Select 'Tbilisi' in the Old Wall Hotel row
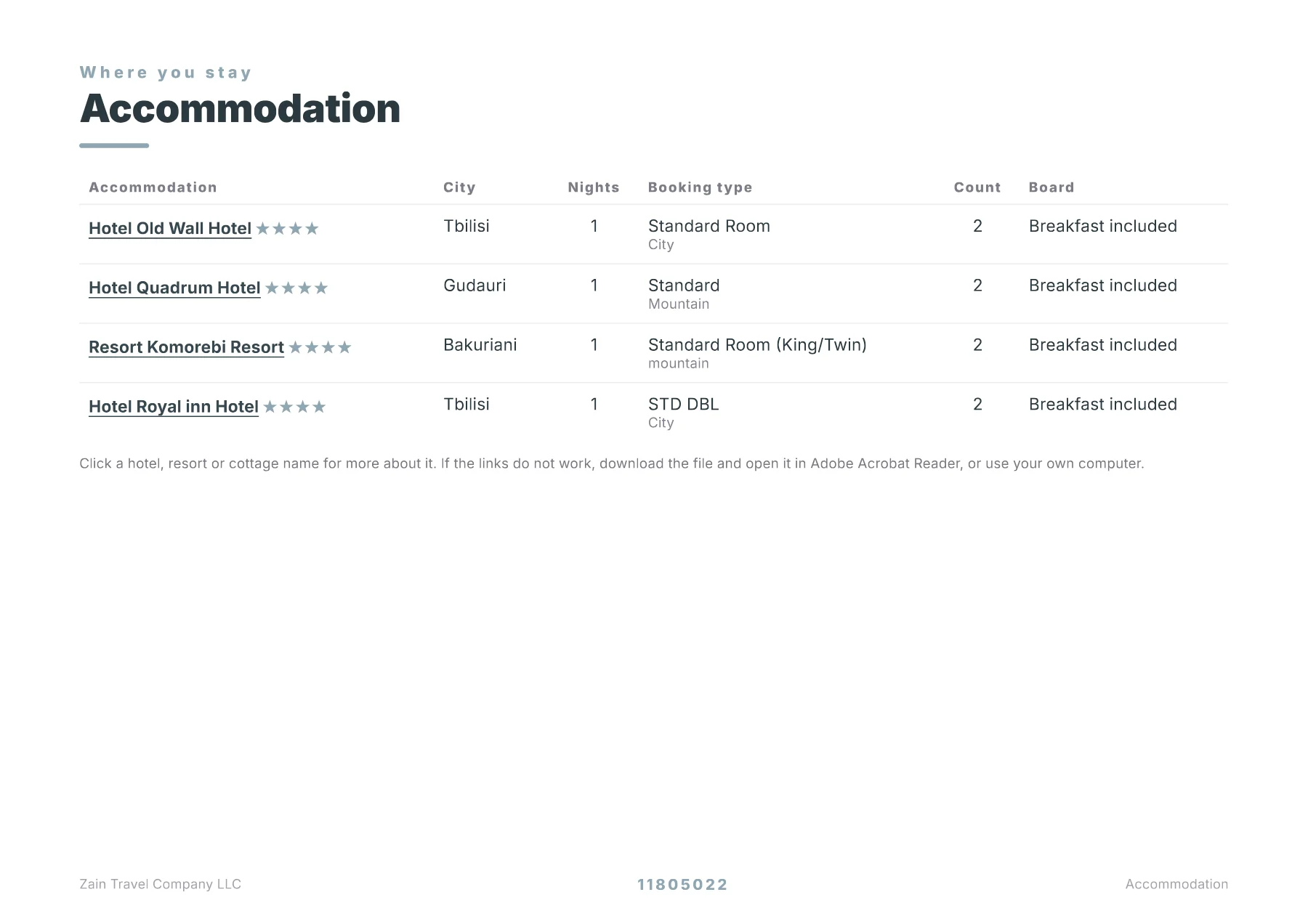The width and height of the screenshot is (1308, 924). click(467, 226)
